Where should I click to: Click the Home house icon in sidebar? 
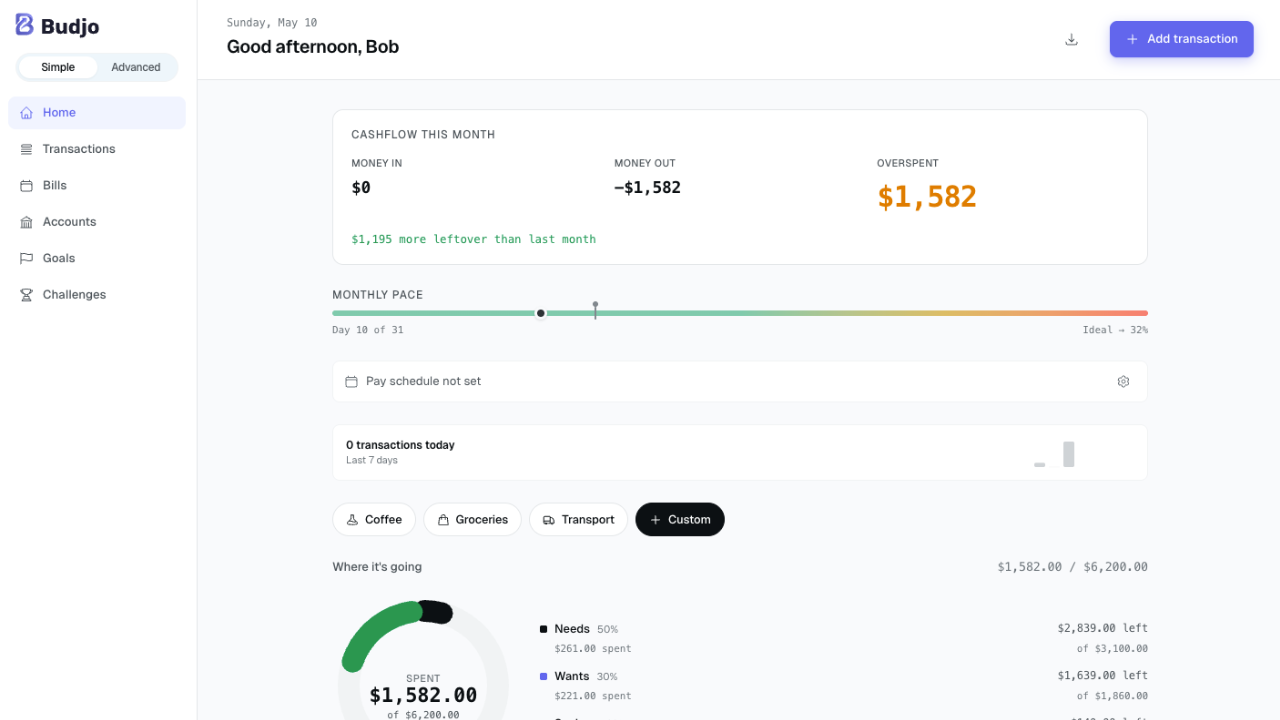tap(26, 113)
